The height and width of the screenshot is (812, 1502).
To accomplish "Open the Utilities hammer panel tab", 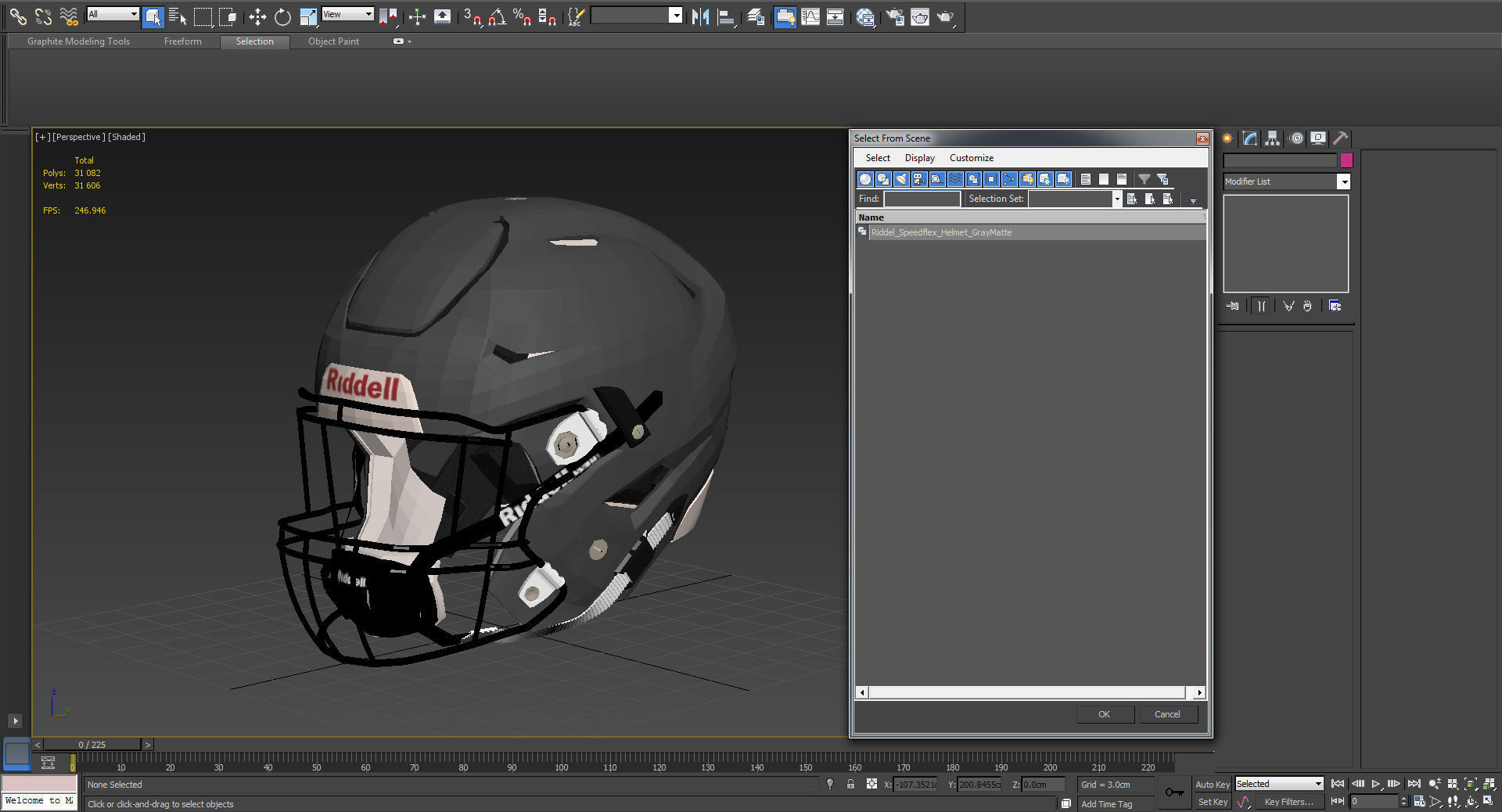I will click(x=1341, y=138).
